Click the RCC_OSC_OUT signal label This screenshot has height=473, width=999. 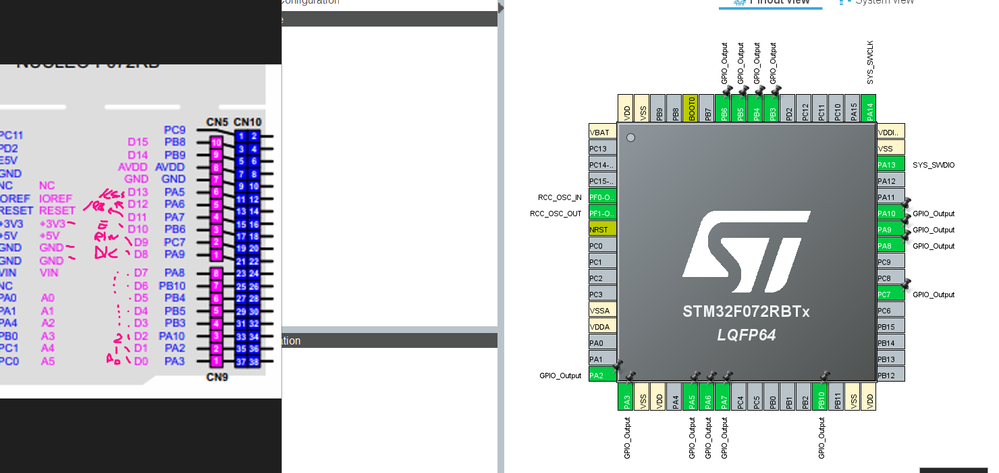pos(556,214)
